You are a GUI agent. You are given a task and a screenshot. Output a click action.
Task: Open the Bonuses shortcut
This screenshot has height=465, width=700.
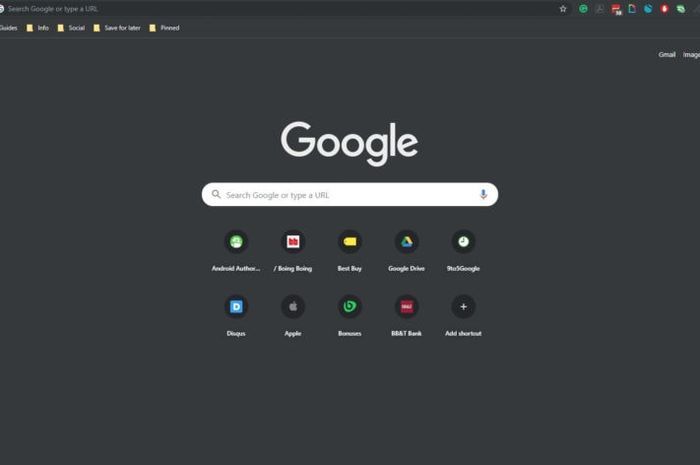click(x=350, y=315)
